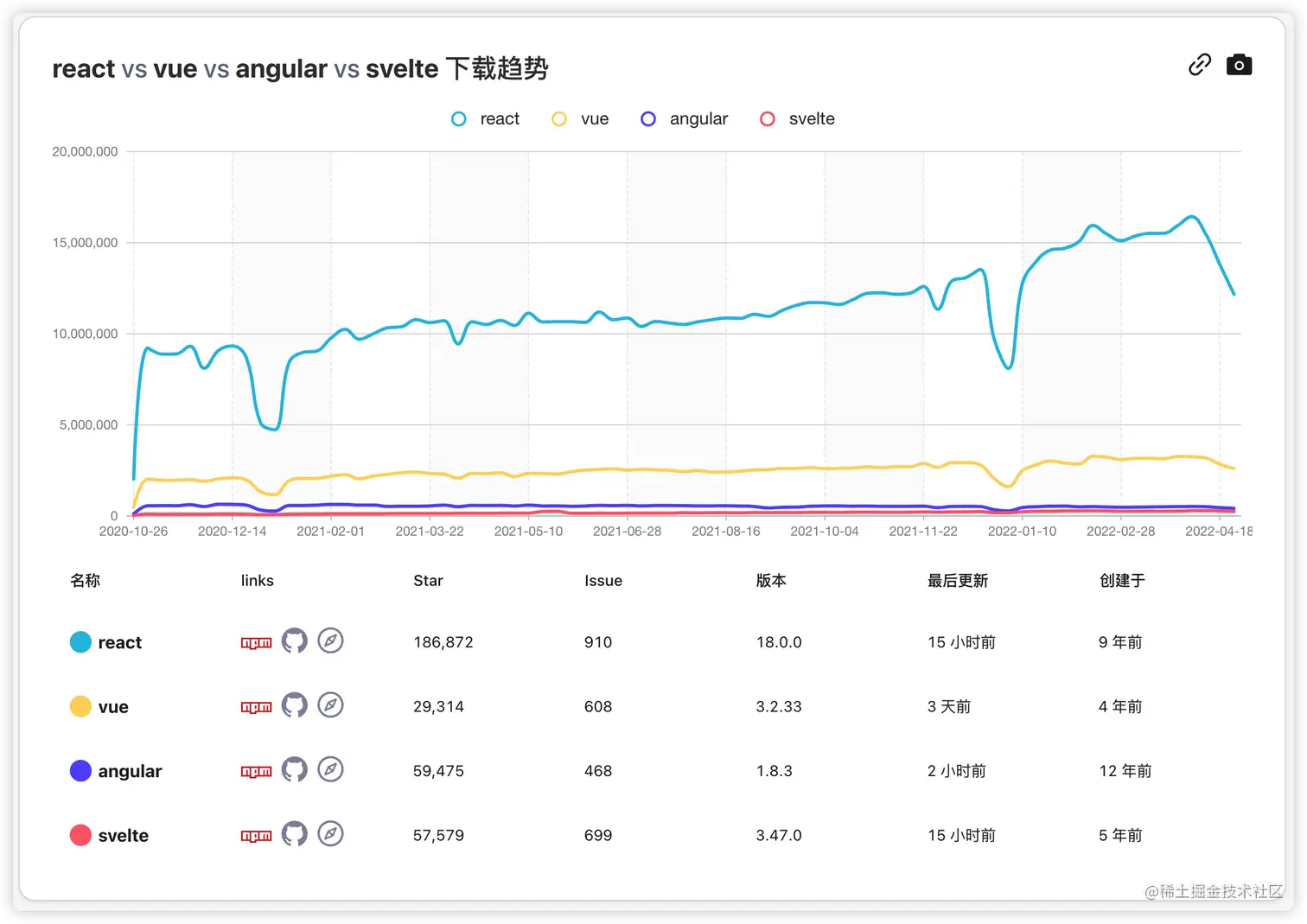Click the Star column header

[x=428, y=581]
